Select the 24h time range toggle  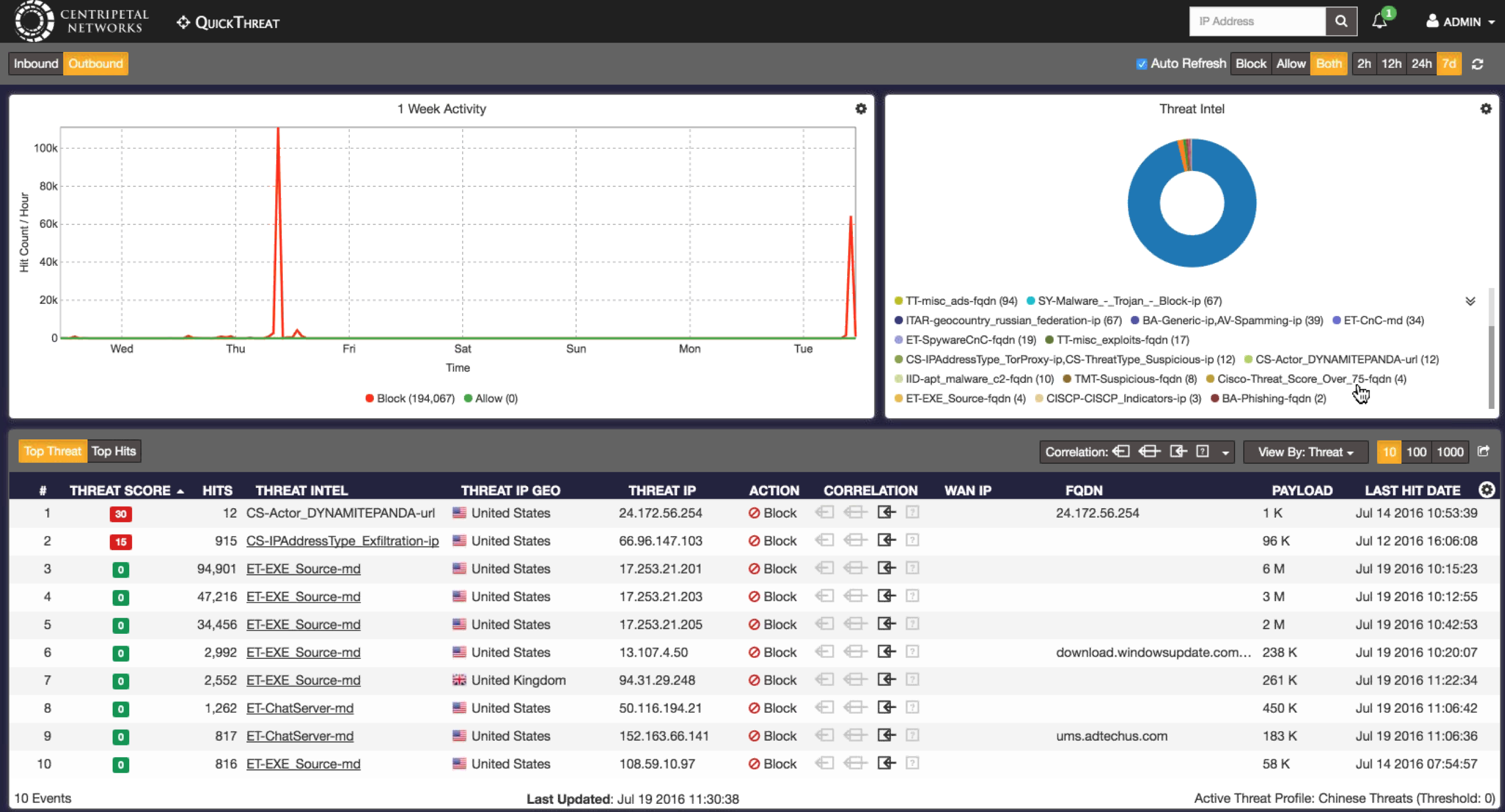pyautogui.click(x=1421, y=64)
